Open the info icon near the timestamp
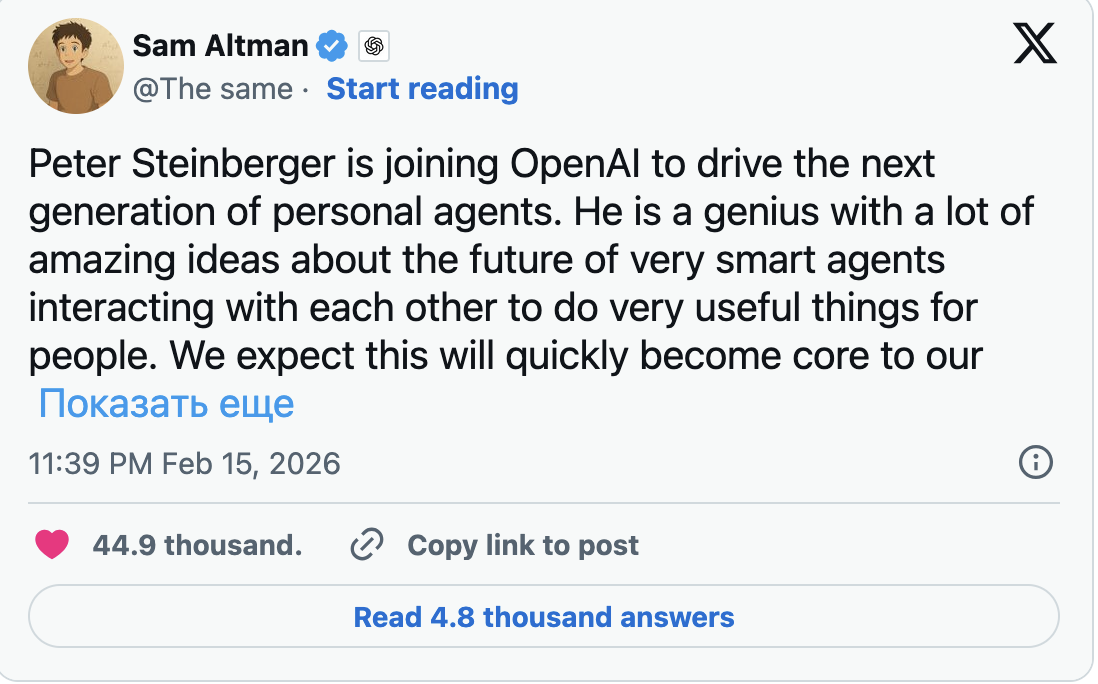 pyautogui.click(x=1036, y=463)
